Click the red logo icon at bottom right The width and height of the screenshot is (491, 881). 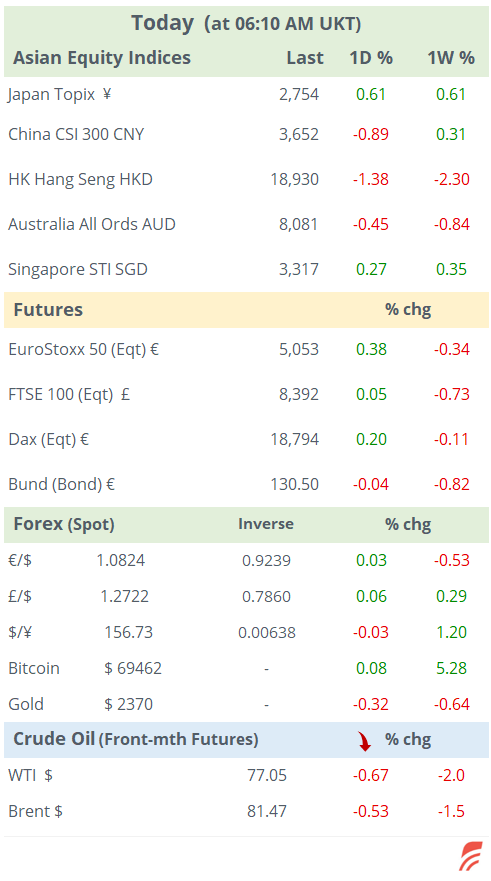(x=471, y=856)
